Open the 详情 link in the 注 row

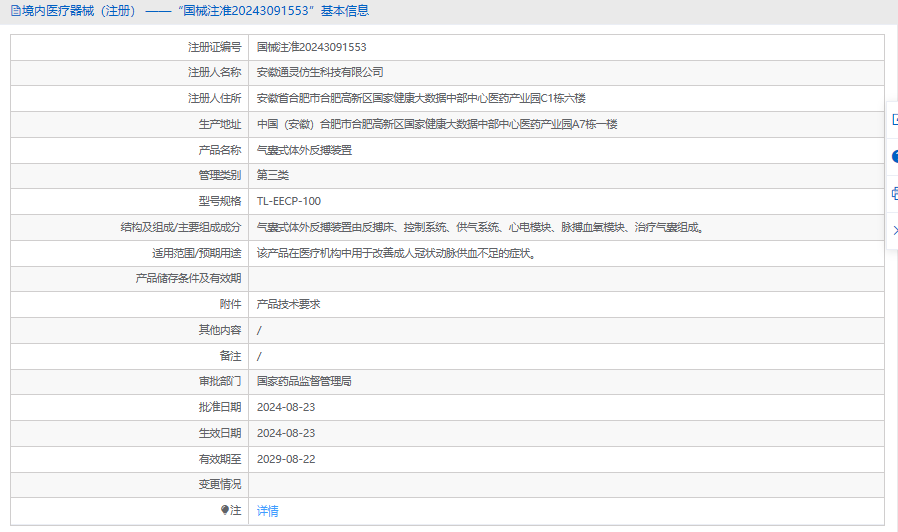(x=267, y=511)
